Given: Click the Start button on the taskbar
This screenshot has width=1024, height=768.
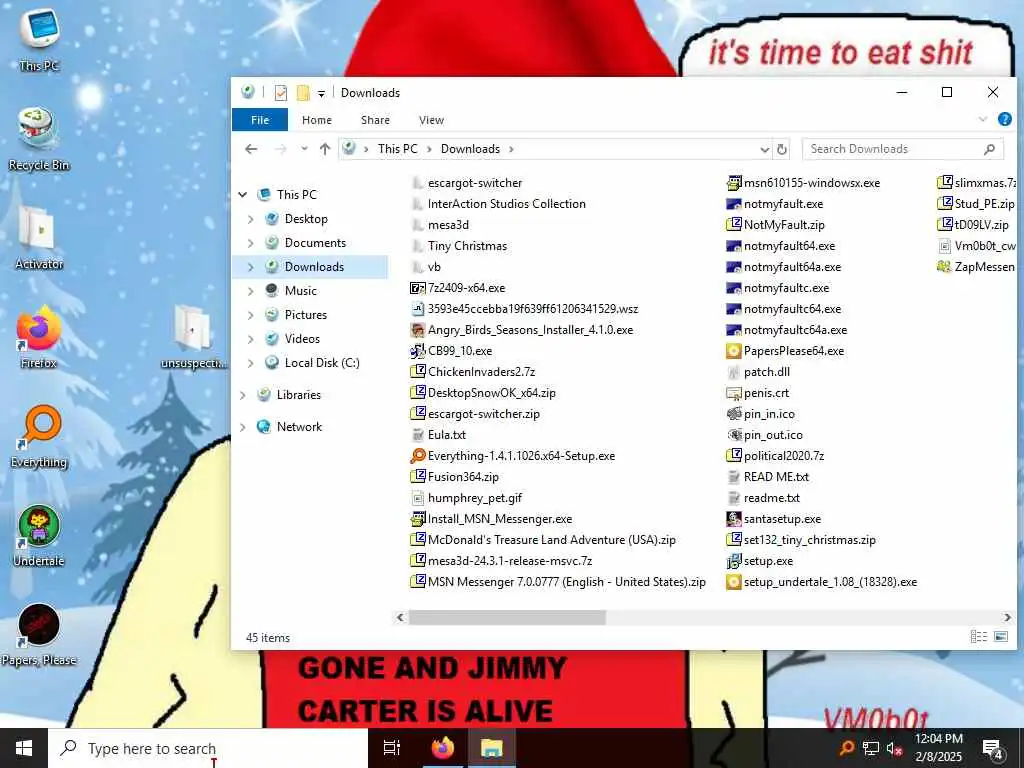Looking at the screenshot, I should tap(24, 748).
